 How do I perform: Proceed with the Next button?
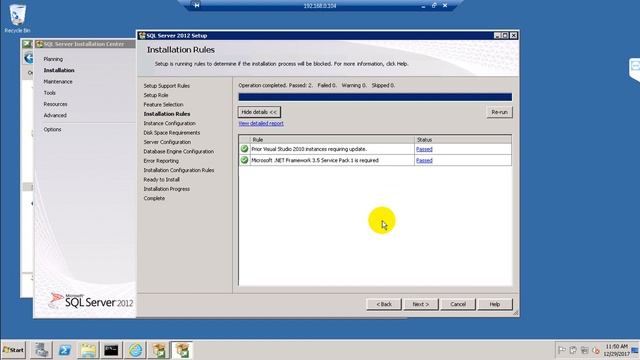coord(420,304)
